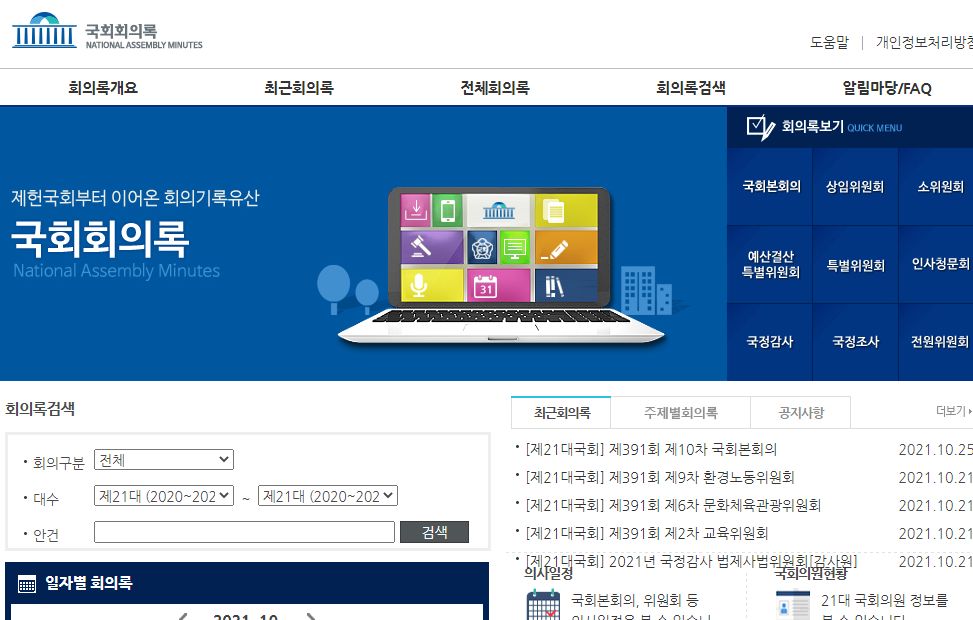Image resolution: width=973 pixels, height=620 pixels.
Task: Click 국회본회의, 위원회 등 schedule description
Action: pos(635,600)
